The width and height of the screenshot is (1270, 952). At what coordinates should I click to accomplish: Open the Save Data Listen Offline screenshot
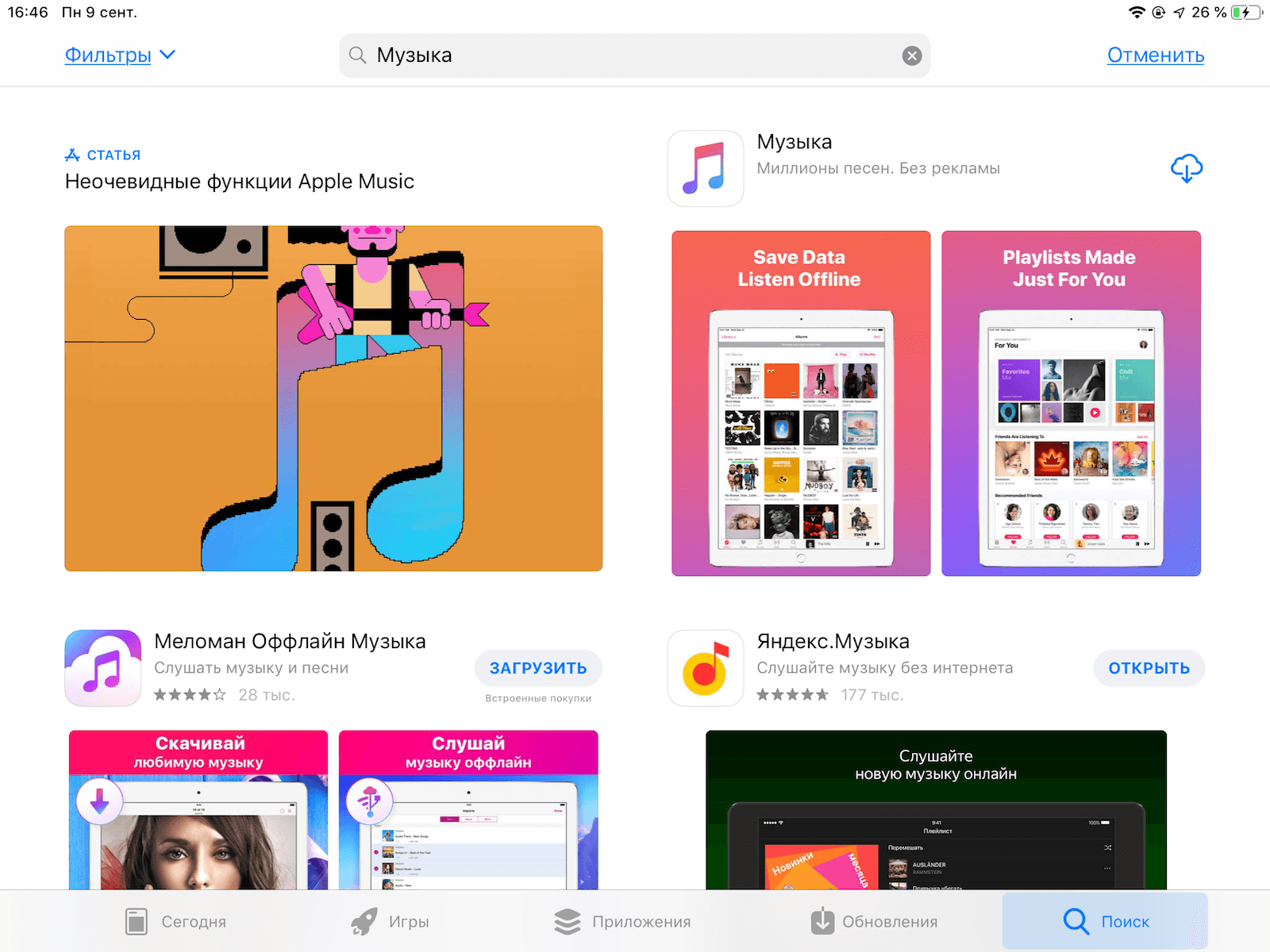pyautogui.click(x=801, y=403)
